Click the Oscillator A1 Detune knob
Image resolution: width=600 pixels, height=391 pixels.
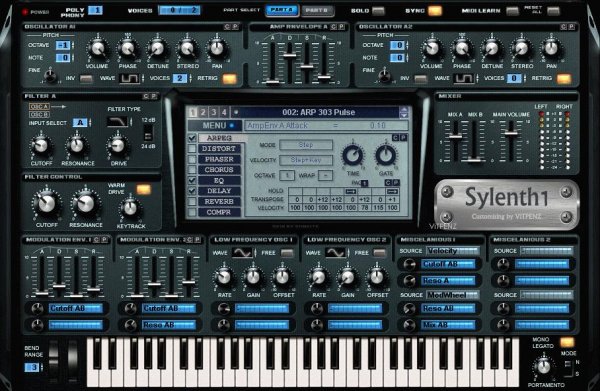[x=157, y=49]
